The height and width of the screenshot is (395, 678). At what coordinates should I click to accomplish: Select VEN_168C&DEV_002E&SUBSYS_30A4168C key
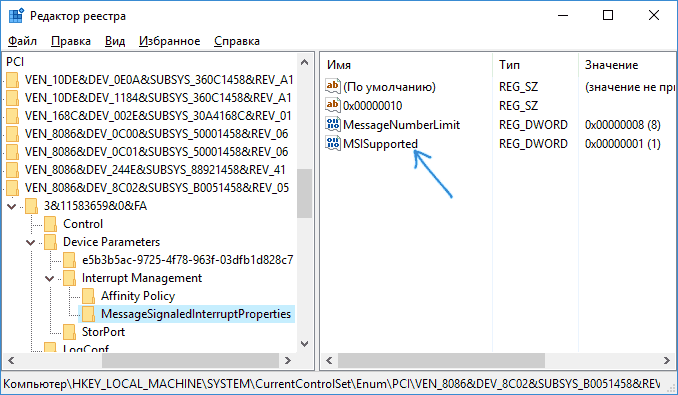pos(158,116)
